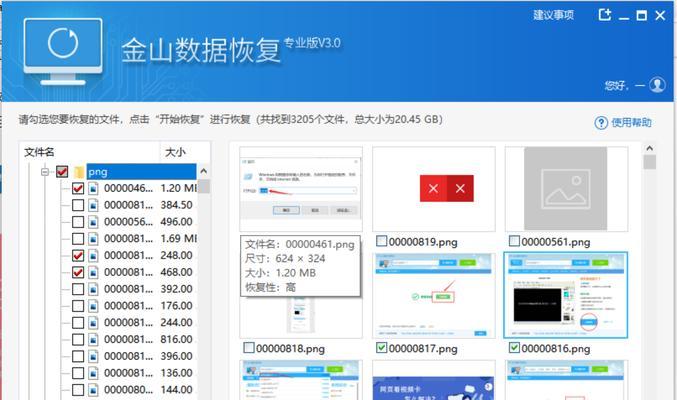677x400 pixels.
Task: Tick the 00000818.png thumbnail checkbox
Action: tap(249, 348)
